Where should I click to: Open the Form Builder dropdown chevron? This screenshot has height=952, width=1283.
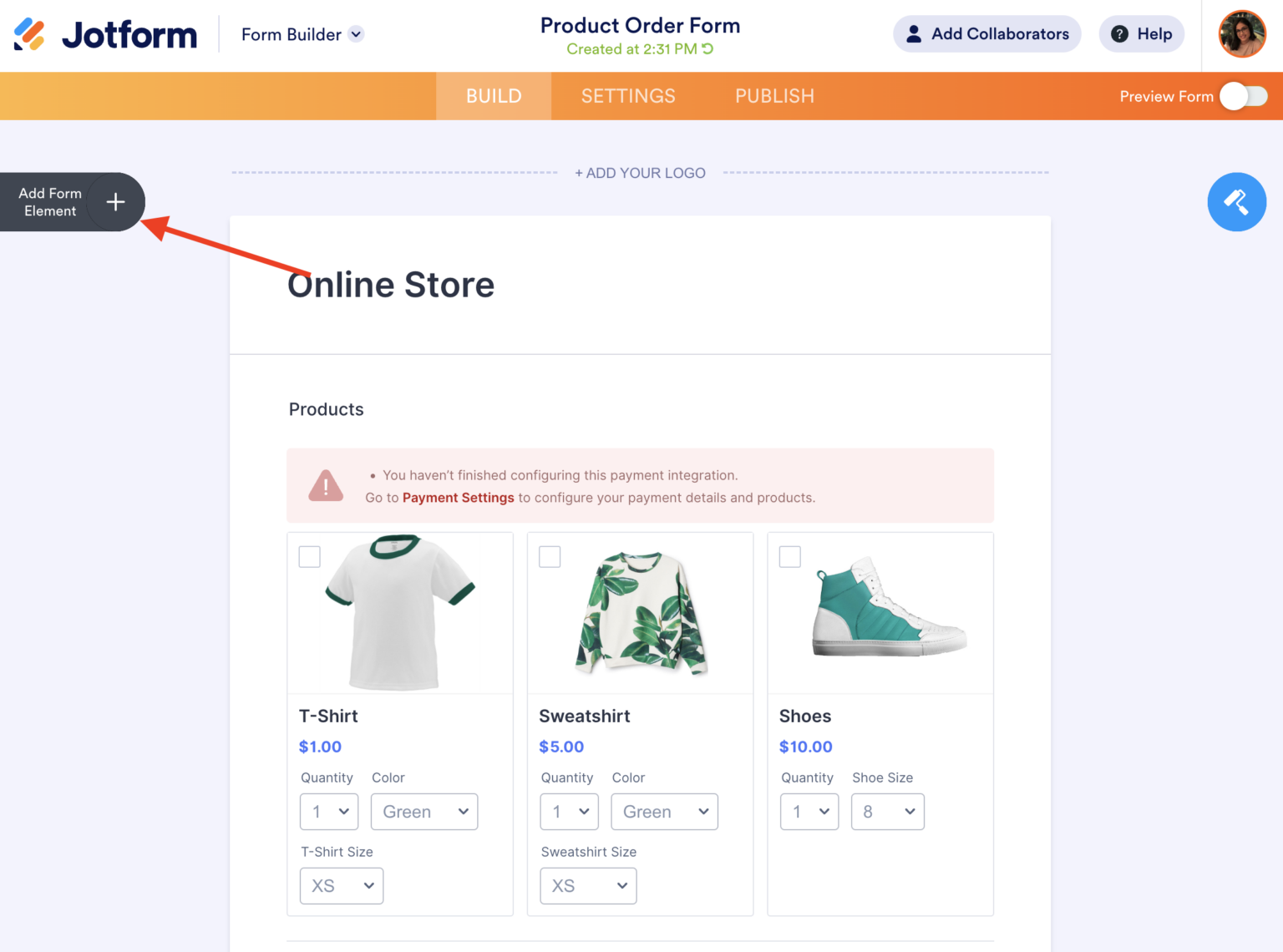(x=357, y=34)
